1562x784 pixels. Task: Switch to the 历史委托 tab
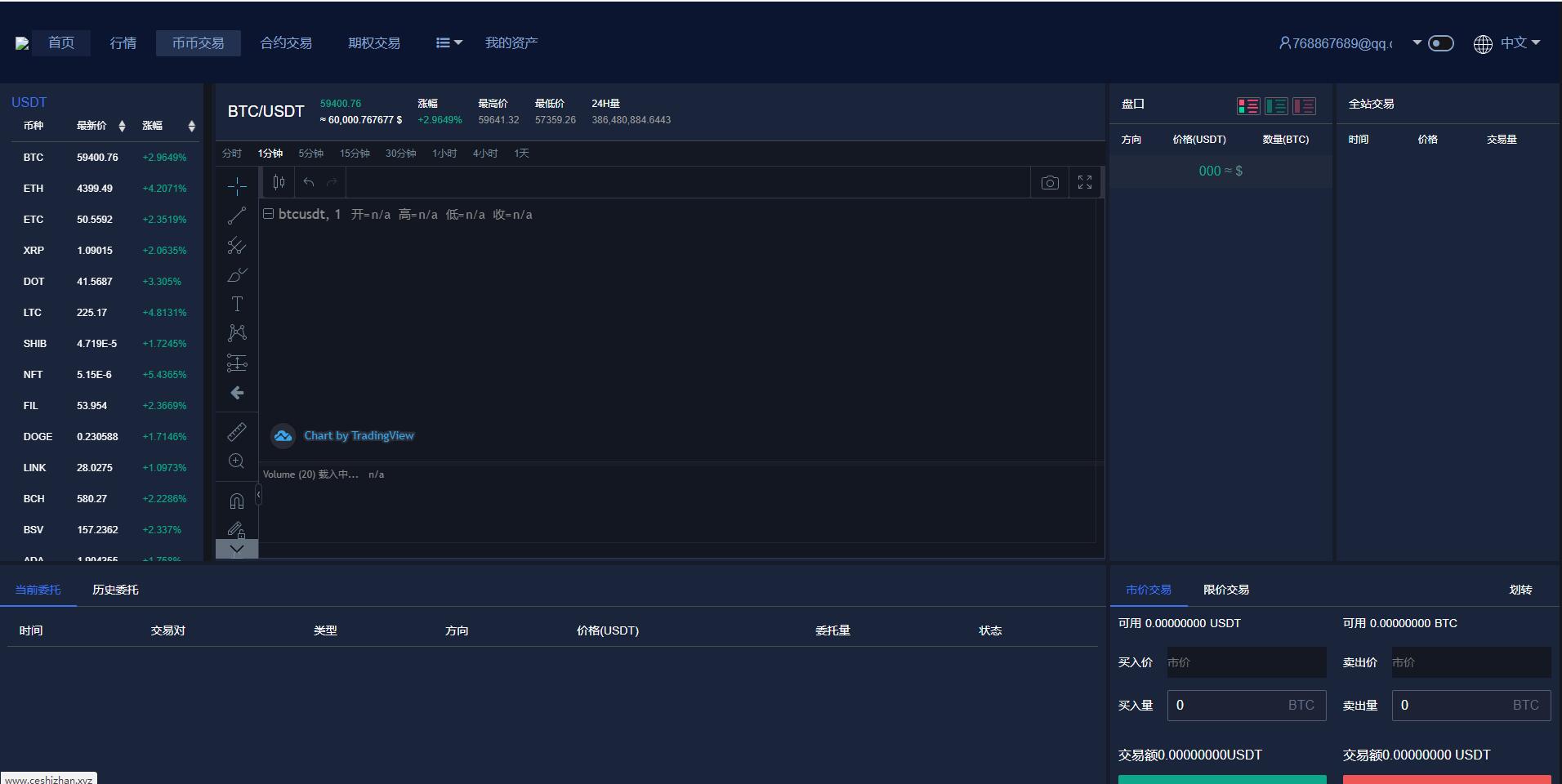(115, 590)
